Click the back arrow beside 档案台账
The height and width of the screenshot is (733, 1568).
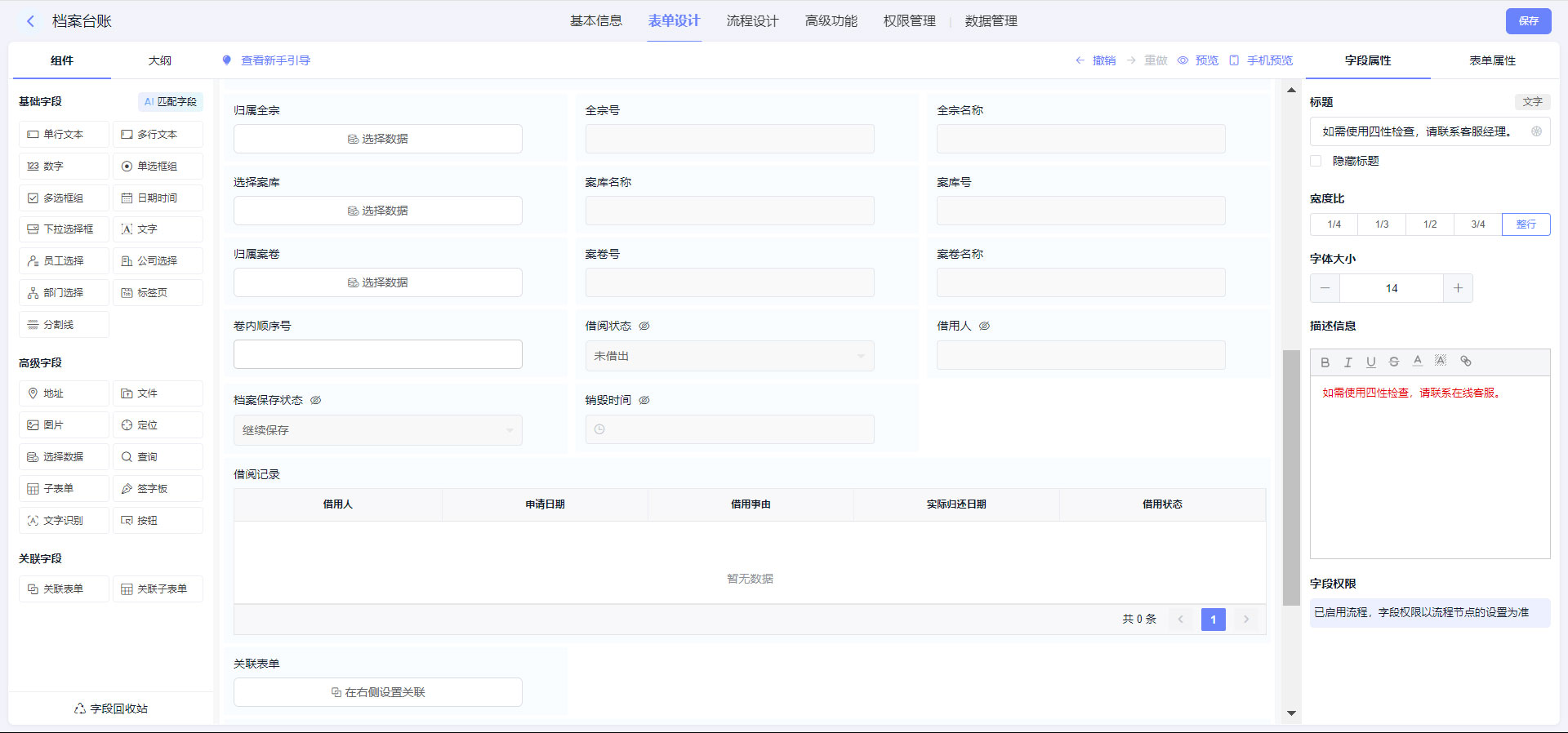click(31, 21)
